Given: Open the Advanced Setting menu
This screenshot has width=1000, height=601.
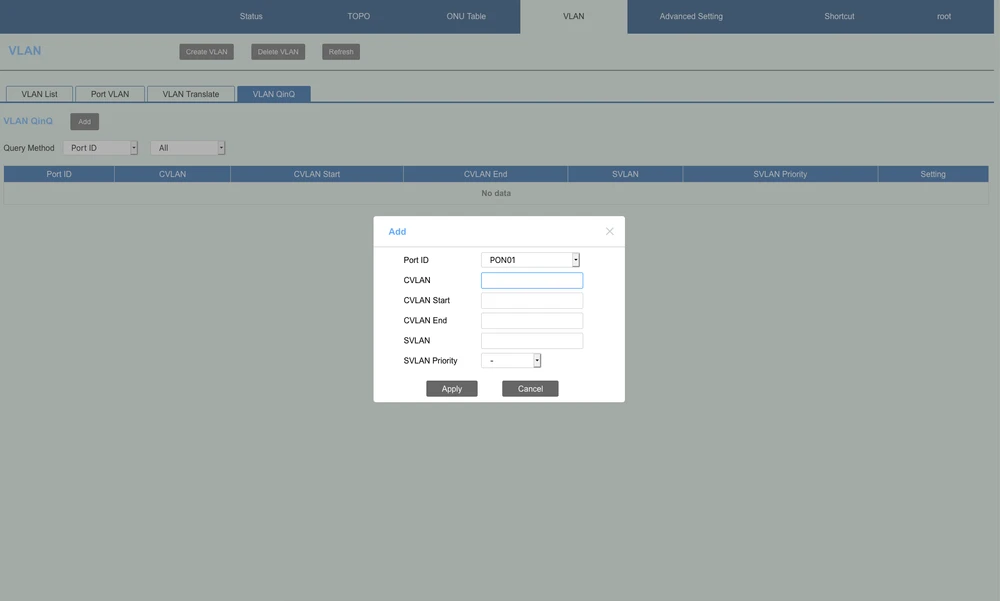Looking at the screenshot, I should click(691, 16).
